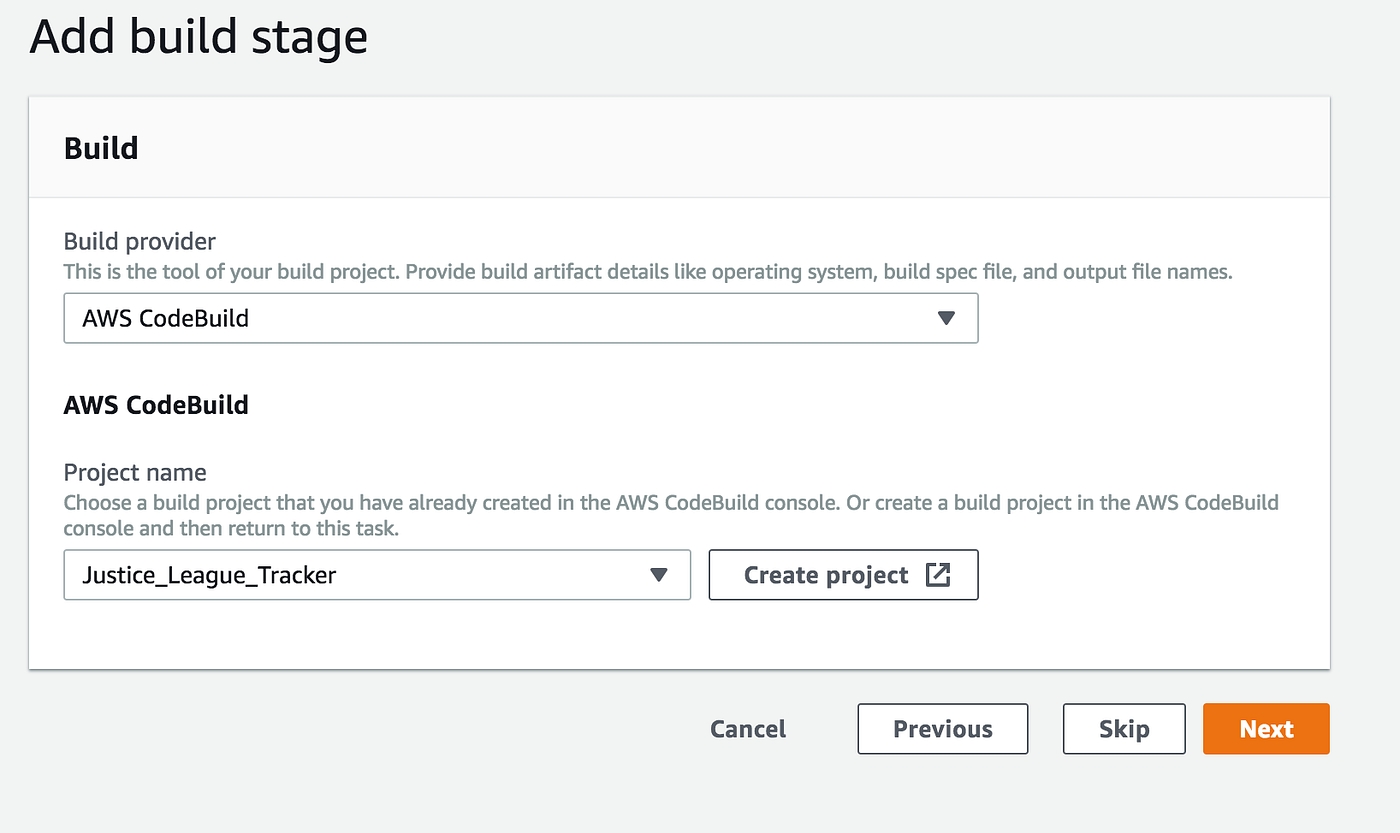This screenshot has width=1400, height=833.
Task: Click the 'AWS CodeBuild' selected value in provider field
Action: [x=166, y=318]
